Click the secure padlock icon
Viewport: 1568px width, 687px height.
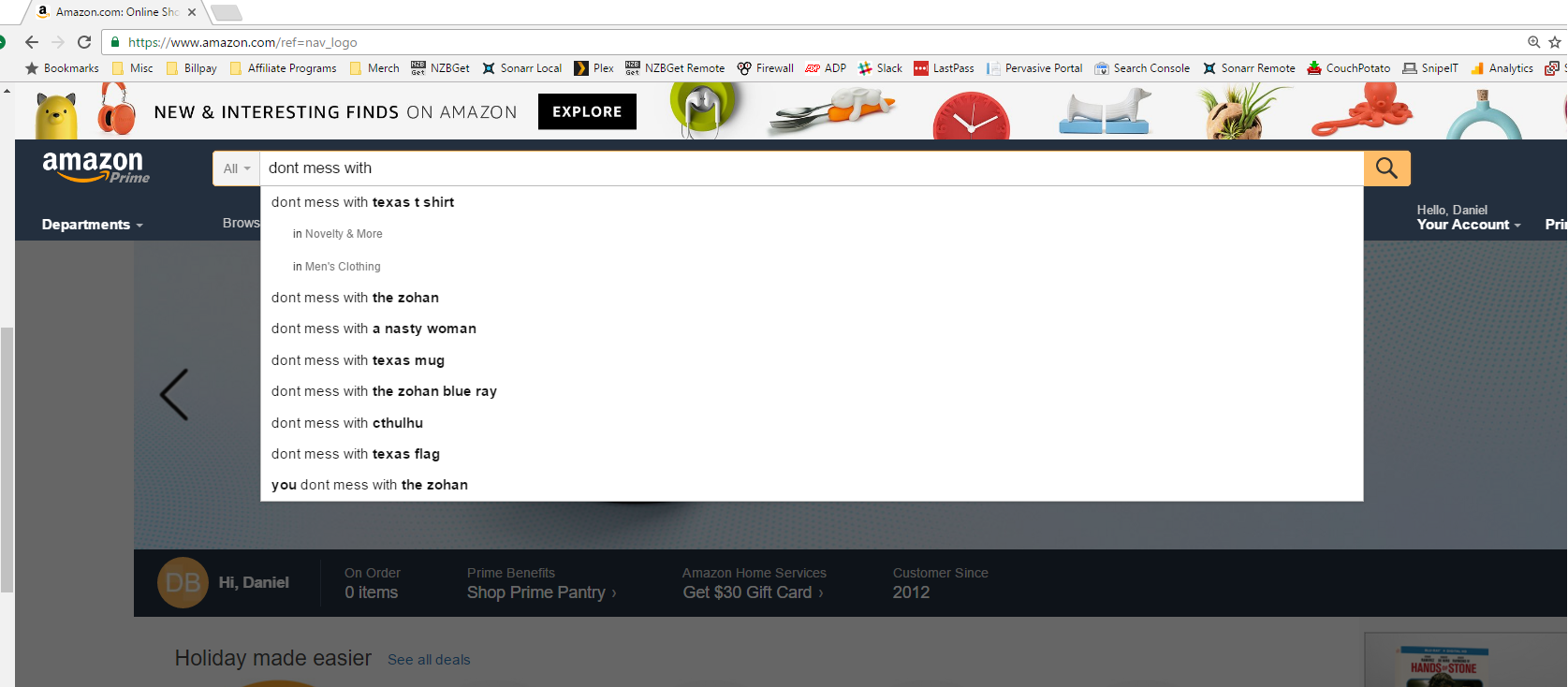(x=115, y=42)
